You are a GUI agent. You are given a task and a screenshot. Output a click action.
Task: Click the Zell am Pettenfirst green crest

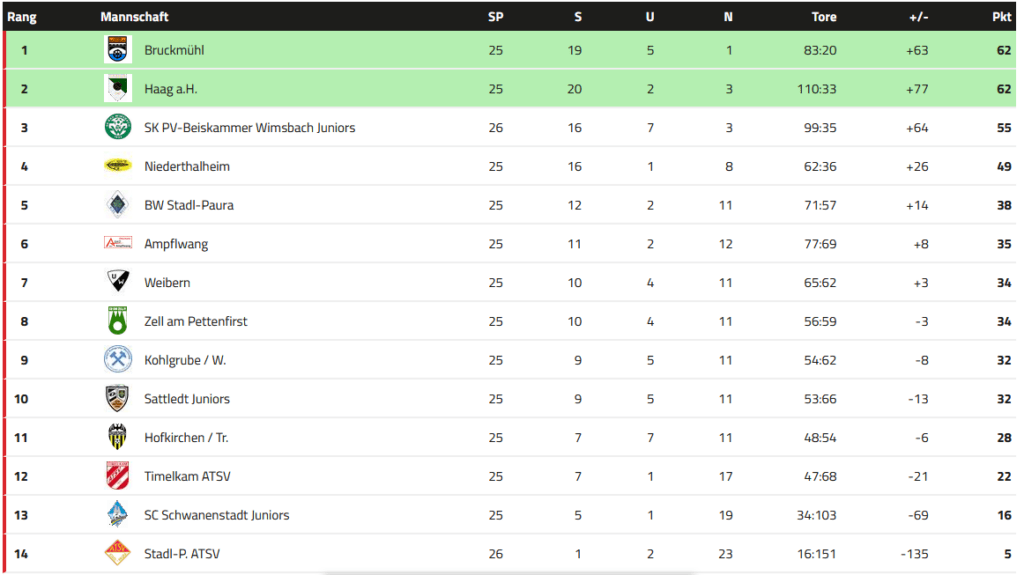(118, 321)
